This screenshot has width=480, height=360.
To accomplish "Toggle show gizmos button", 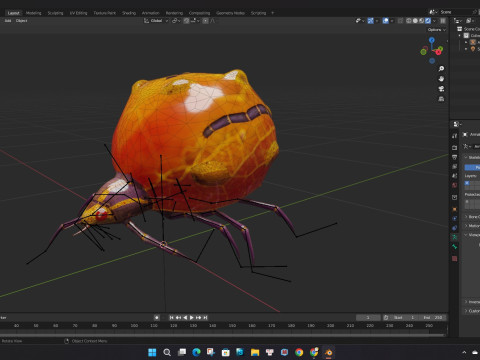I will pyautogui.click(x=370, y=21).
